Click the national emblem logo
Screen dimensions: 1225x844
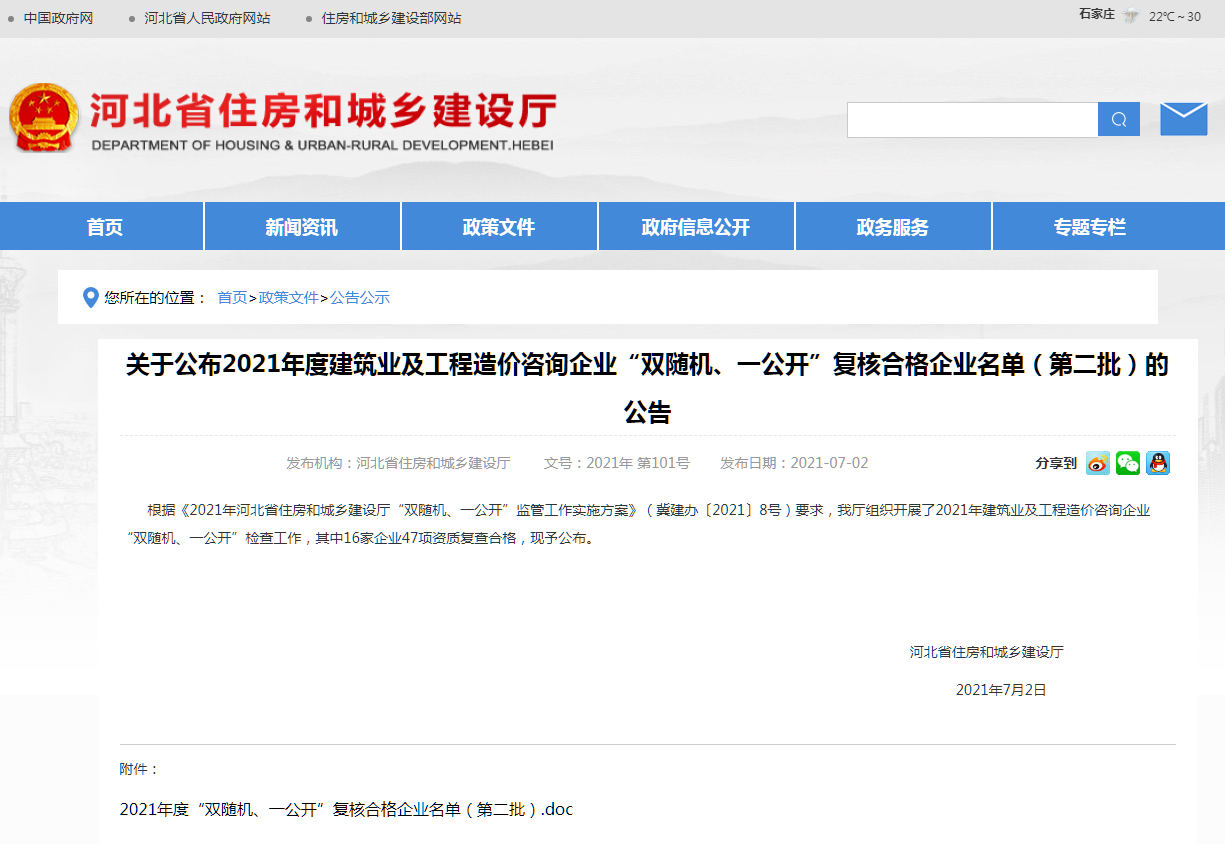click(x=44, y=118)
